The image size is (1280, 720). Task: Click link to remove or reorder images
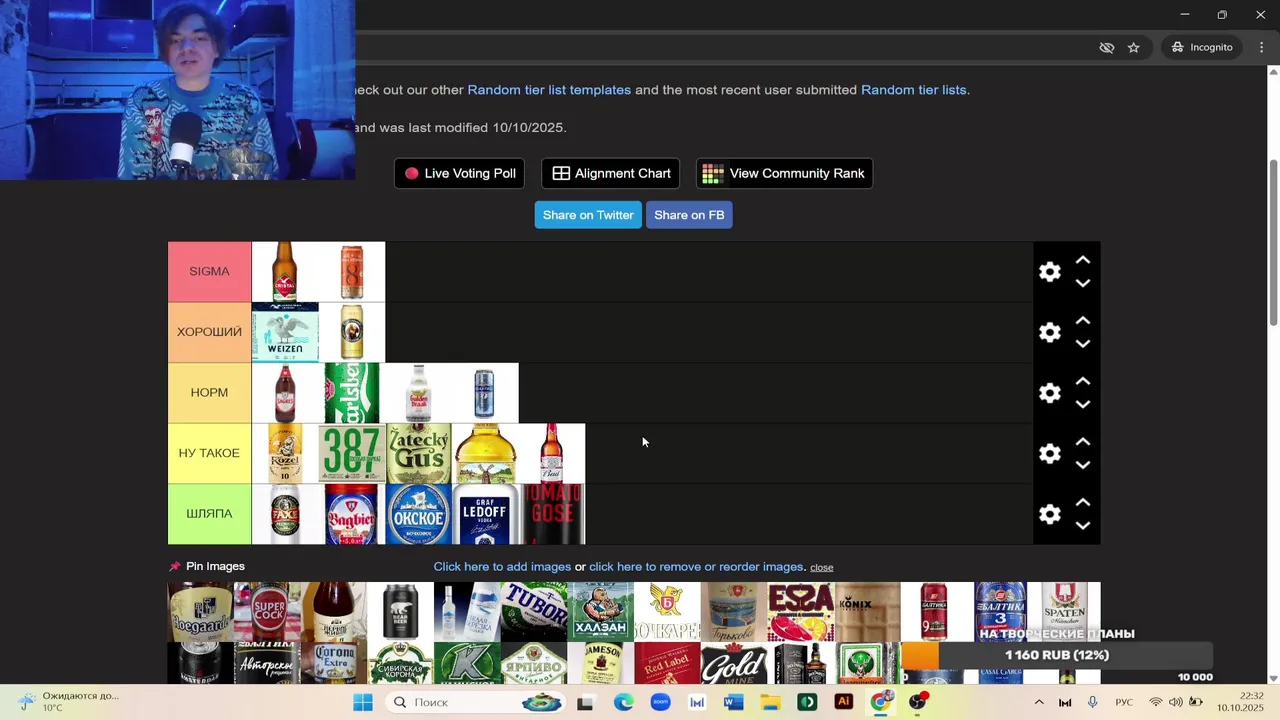pyautogui.click(x=697, y=567)
